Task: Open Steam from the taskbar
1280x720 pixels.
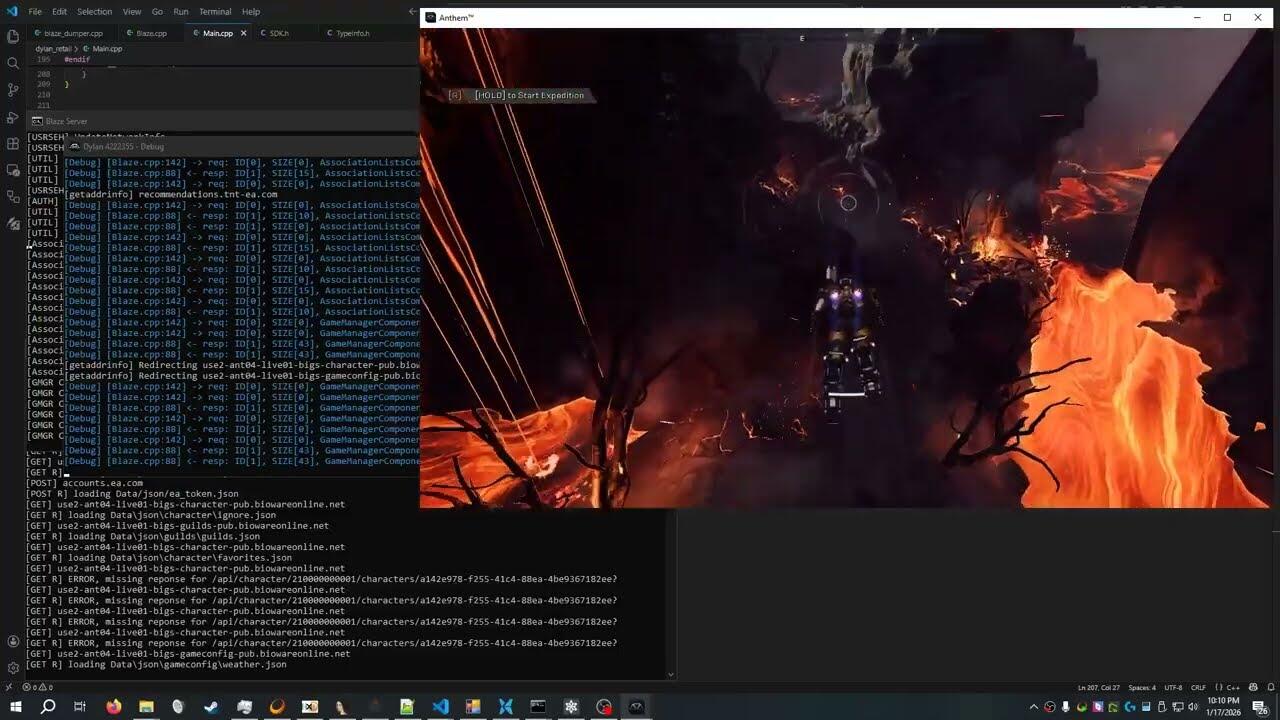Action: click(x=211, y=707)
